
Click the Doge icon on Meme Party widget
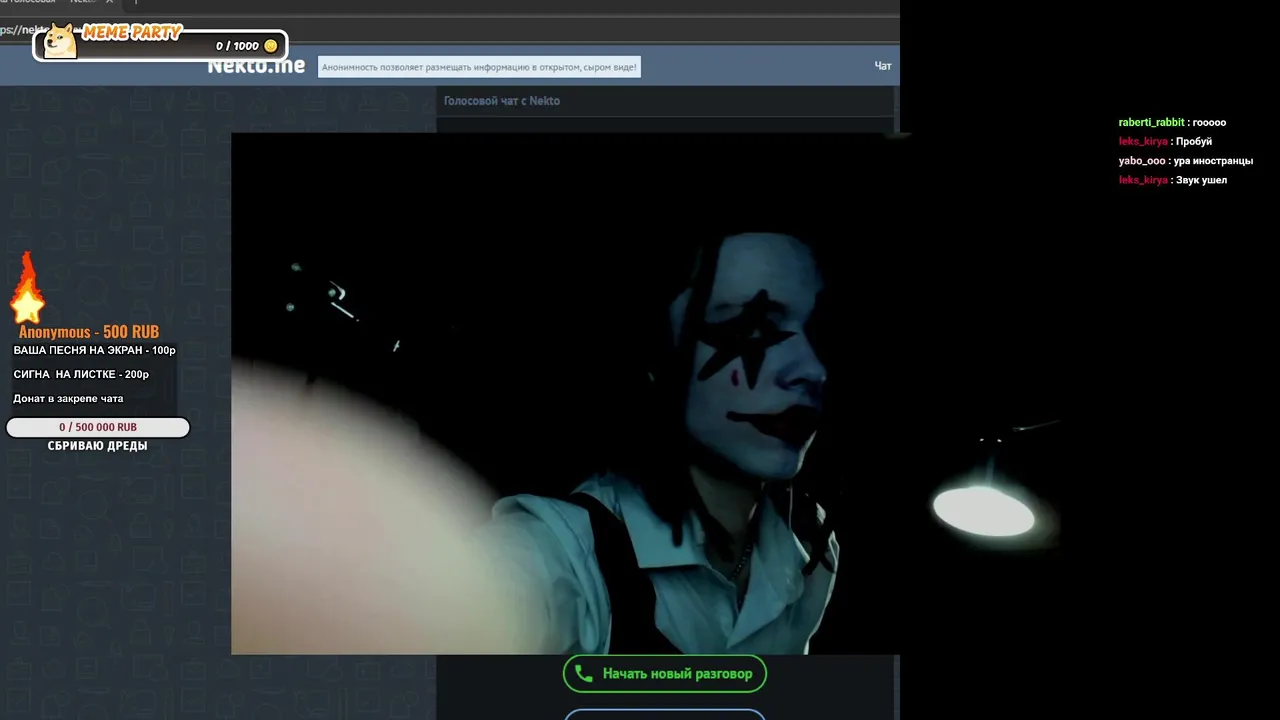60,41
